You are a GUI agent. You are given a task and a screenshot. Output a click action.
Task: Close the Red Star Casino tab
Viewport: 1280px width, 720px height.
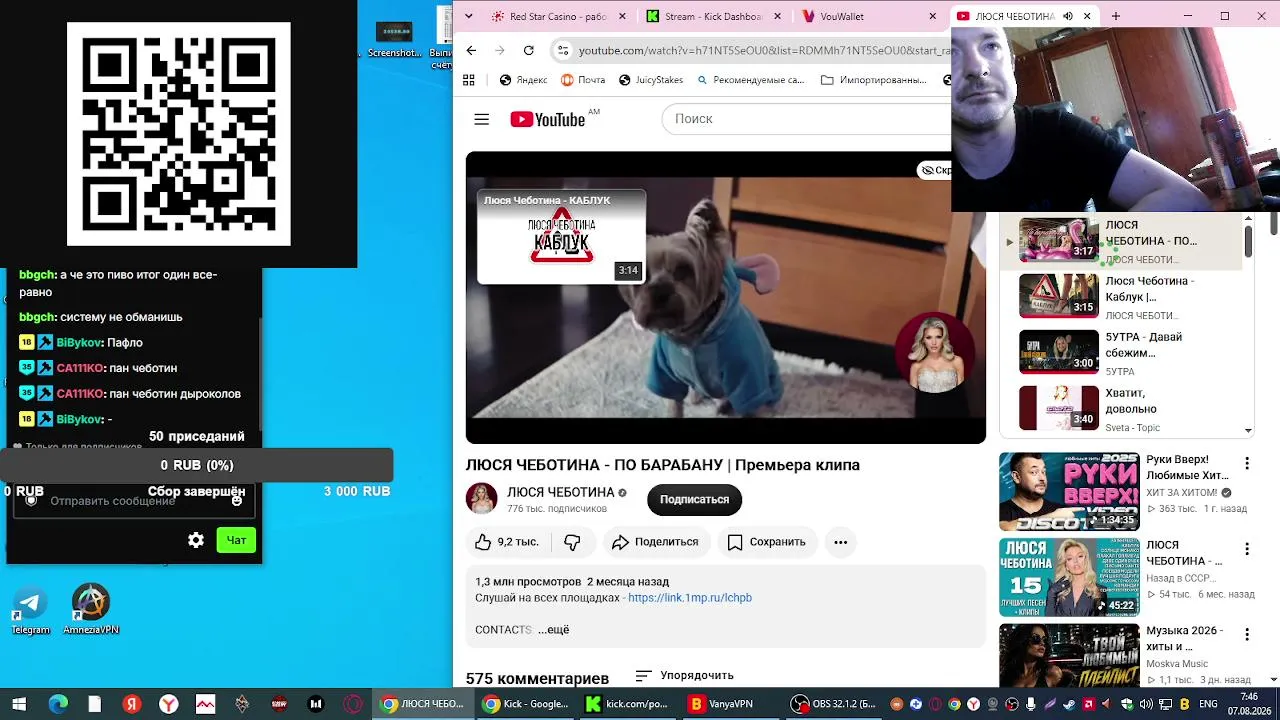(623, 16)
